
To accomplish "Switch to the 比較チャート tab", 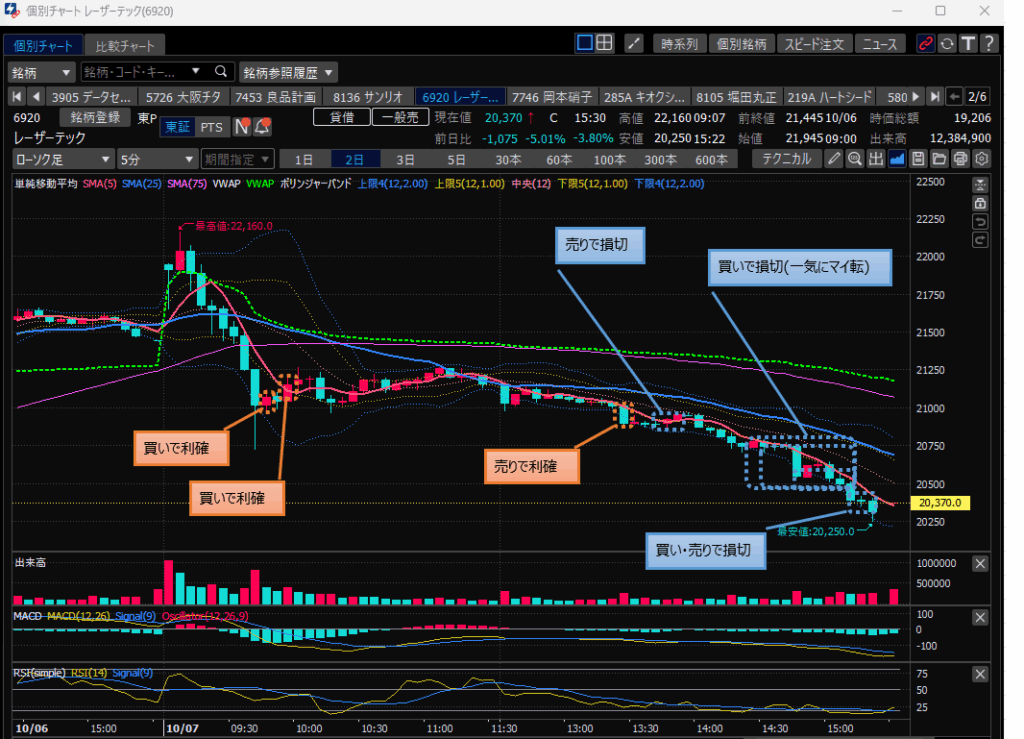I will tap(125, 46).
